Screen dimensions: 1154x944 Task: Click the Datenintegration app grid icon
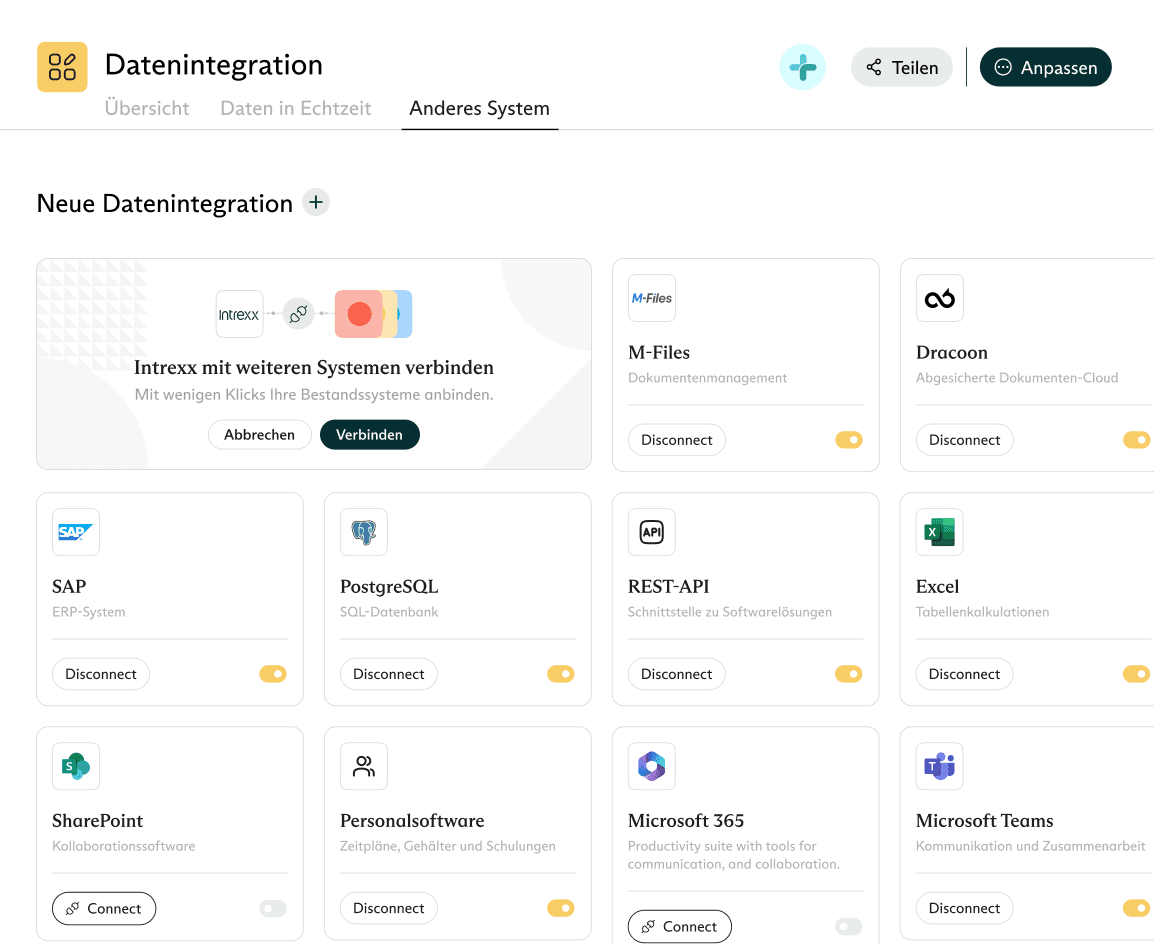pos(62,67)
